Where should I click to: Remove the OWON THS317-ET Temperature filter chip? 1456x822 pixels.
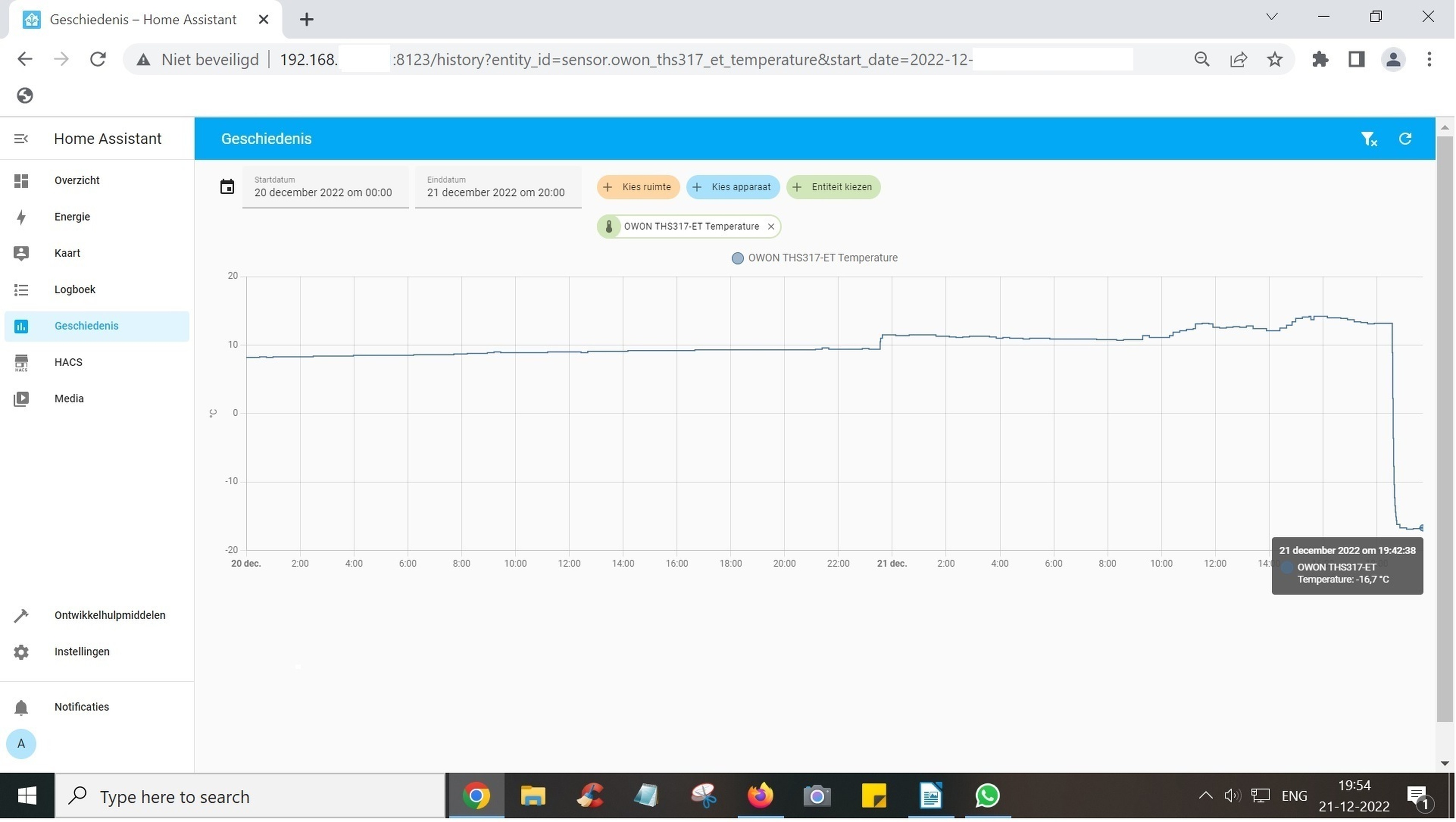click(771, 226)
